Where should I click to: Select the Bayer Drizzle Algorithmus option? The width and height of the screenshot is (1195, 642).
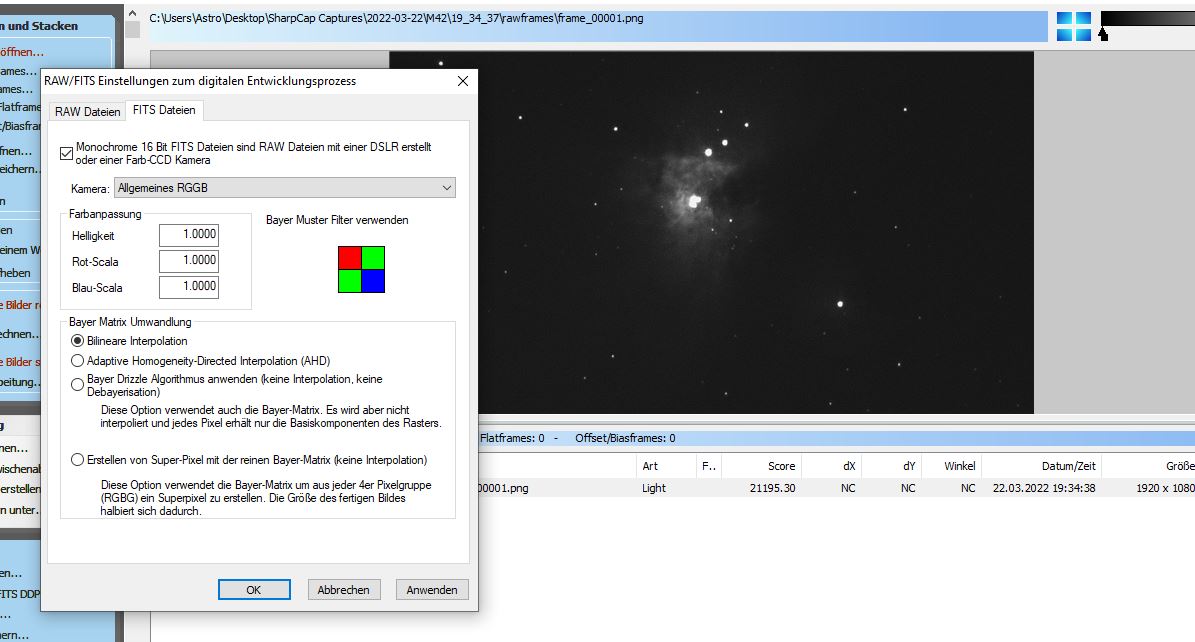(77, 385)
